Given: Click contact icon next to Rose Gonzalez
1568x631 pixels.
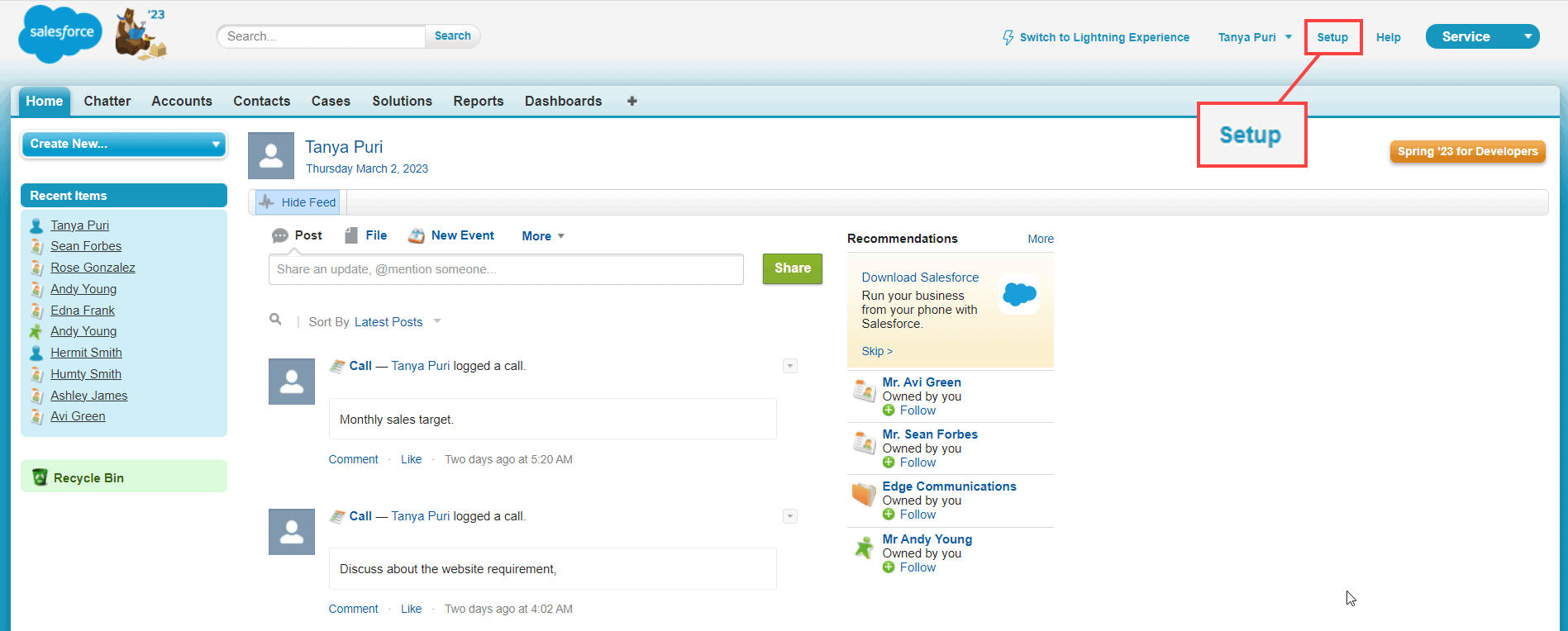Looking at the screenshot, I should pos(36,268).
